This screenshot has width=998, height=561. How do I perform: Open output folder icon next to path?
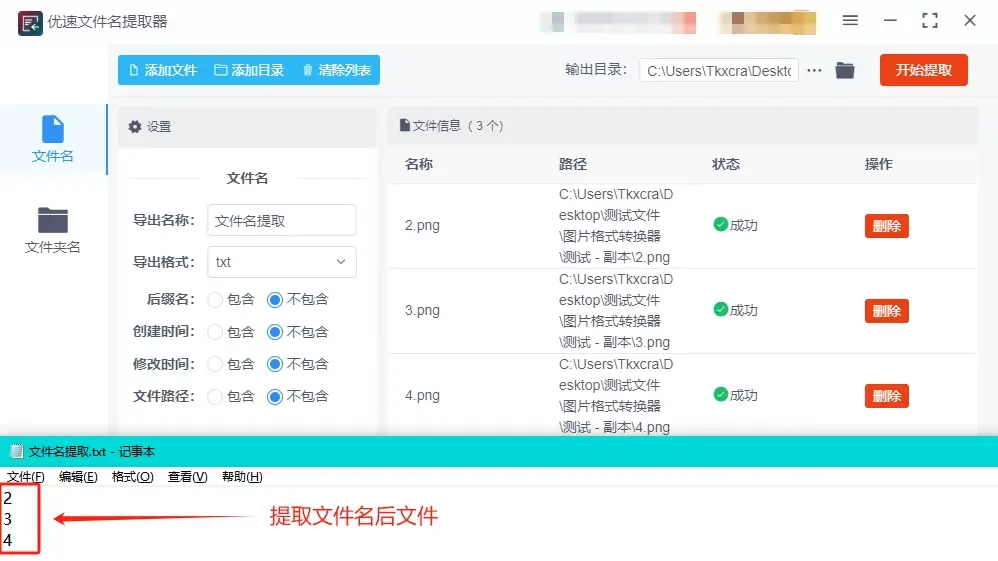(x=845, y=70)
